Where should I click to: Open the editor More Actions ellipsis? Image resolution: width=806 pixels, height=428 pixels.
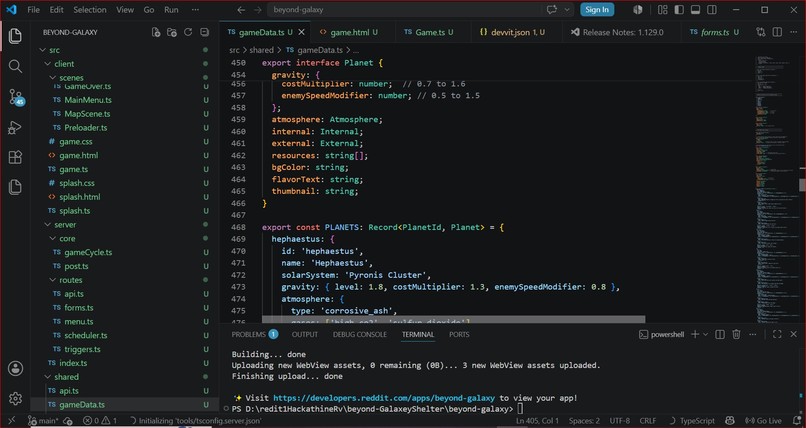coord(793,32)
